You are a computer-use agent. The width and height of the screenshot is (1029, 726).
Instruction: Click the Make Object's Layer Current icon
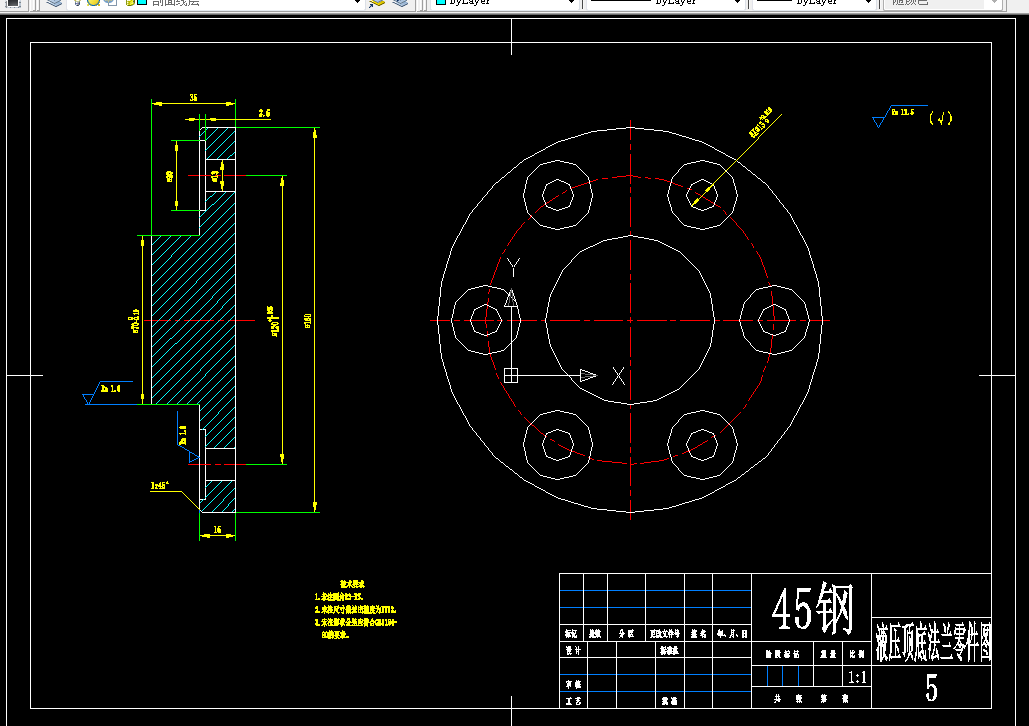[x=377, y=3]
